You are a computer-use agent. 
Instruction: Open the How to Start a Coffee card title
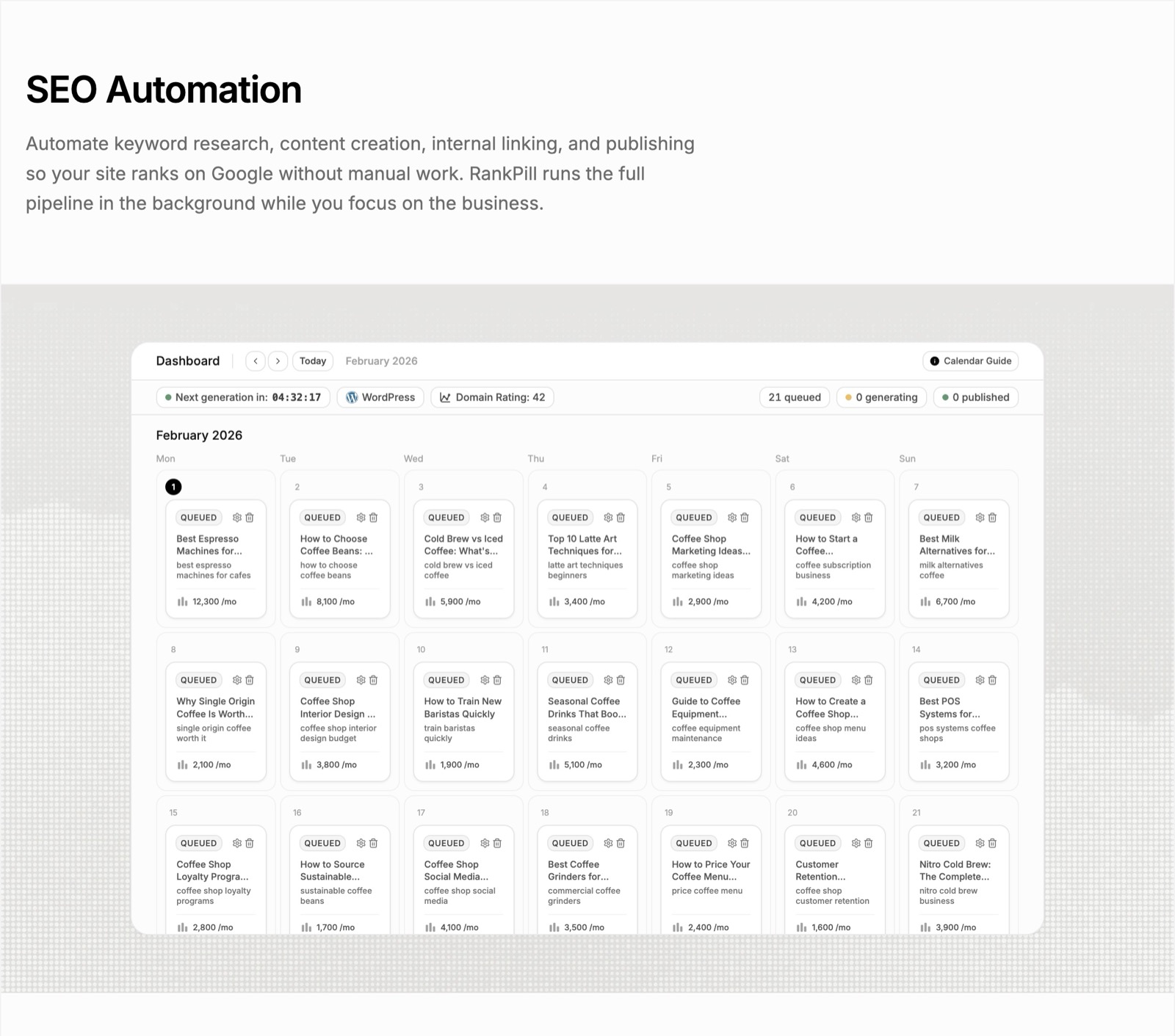pos(826,545)
